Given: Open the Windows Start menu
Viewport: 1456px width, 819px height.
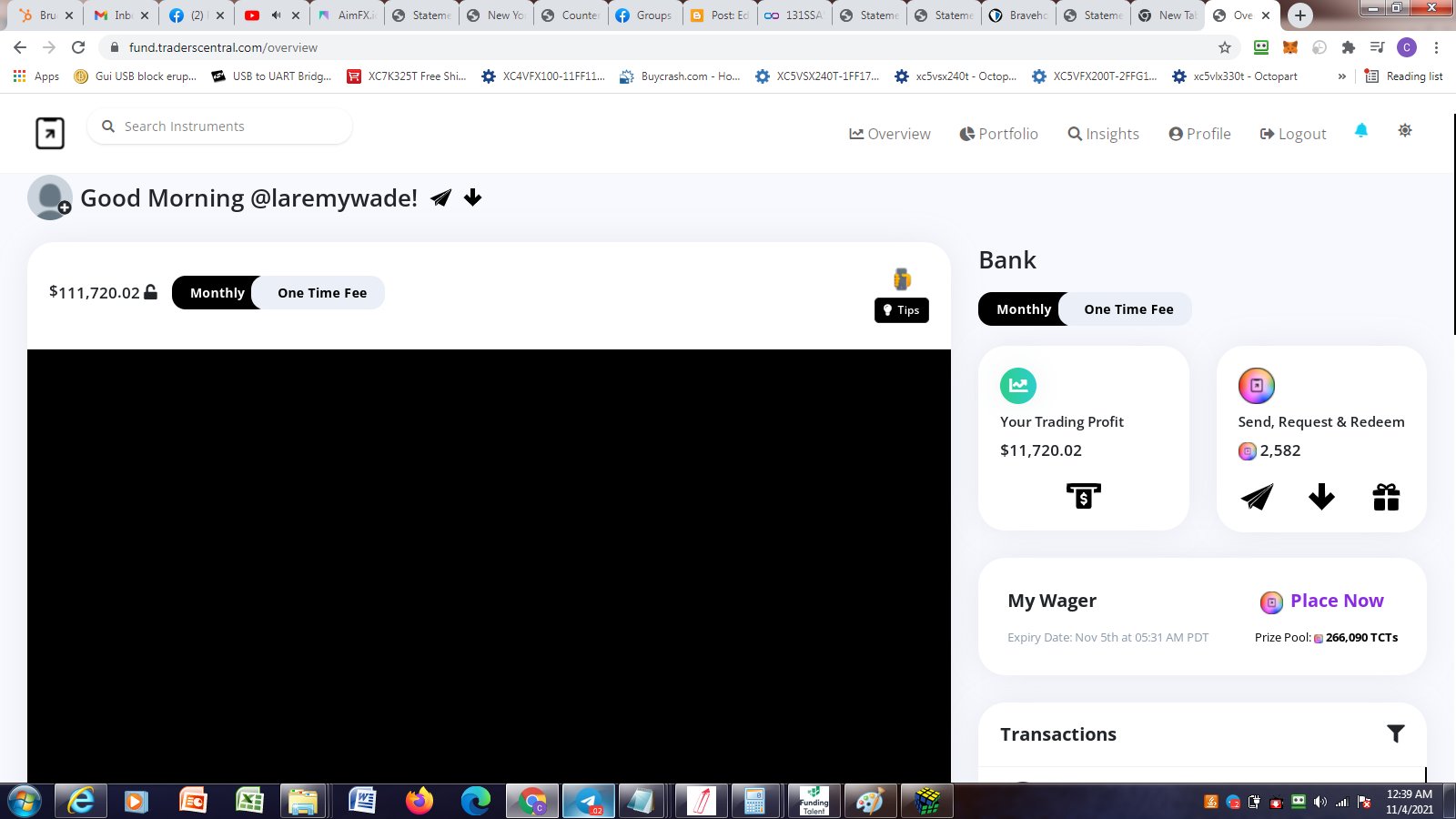Looking at the screenshot, I should [x=25, y=801].
